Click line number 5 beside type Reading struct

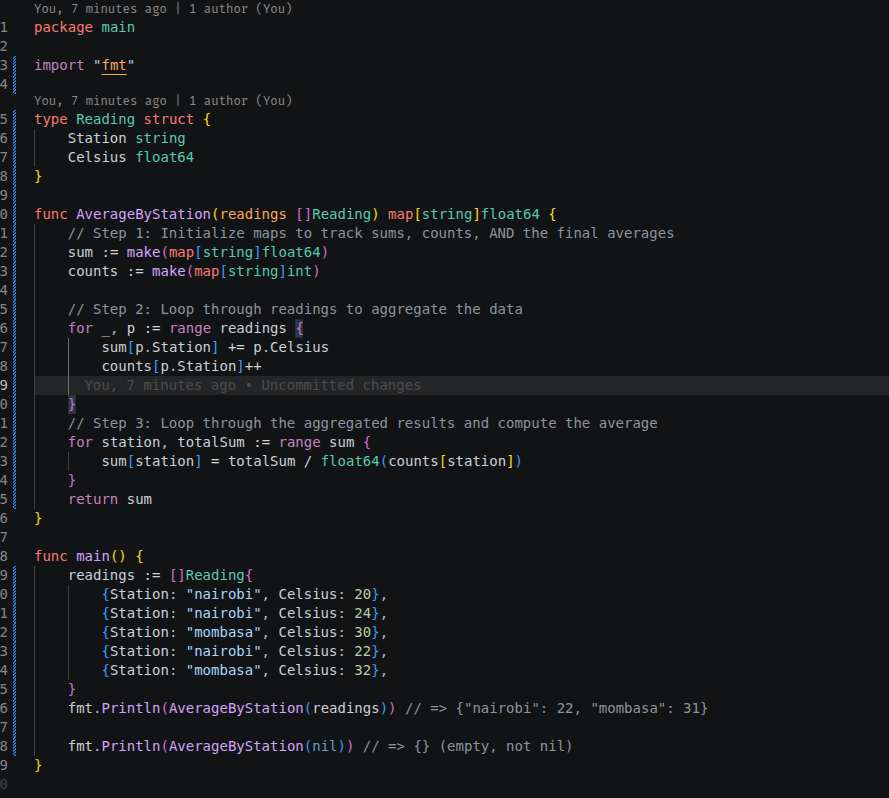click(x=5, y=119)
